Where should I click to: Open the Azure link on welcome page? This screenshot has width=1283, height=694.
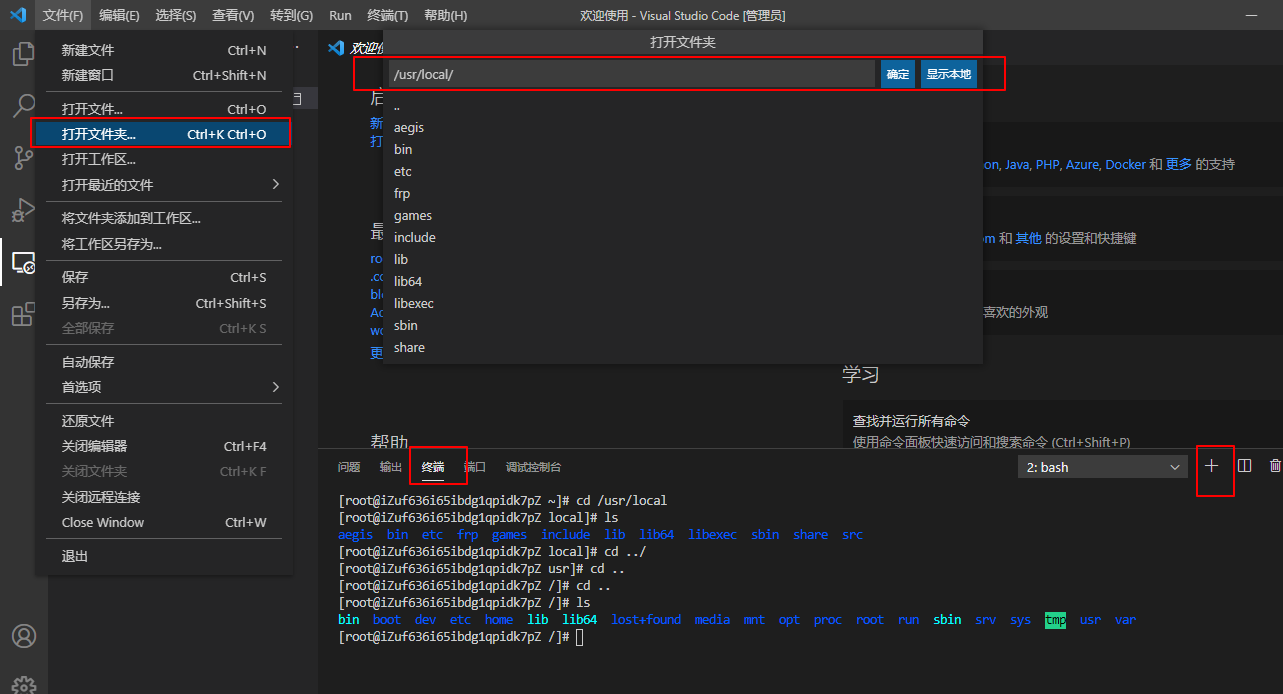click(1082, 164)
